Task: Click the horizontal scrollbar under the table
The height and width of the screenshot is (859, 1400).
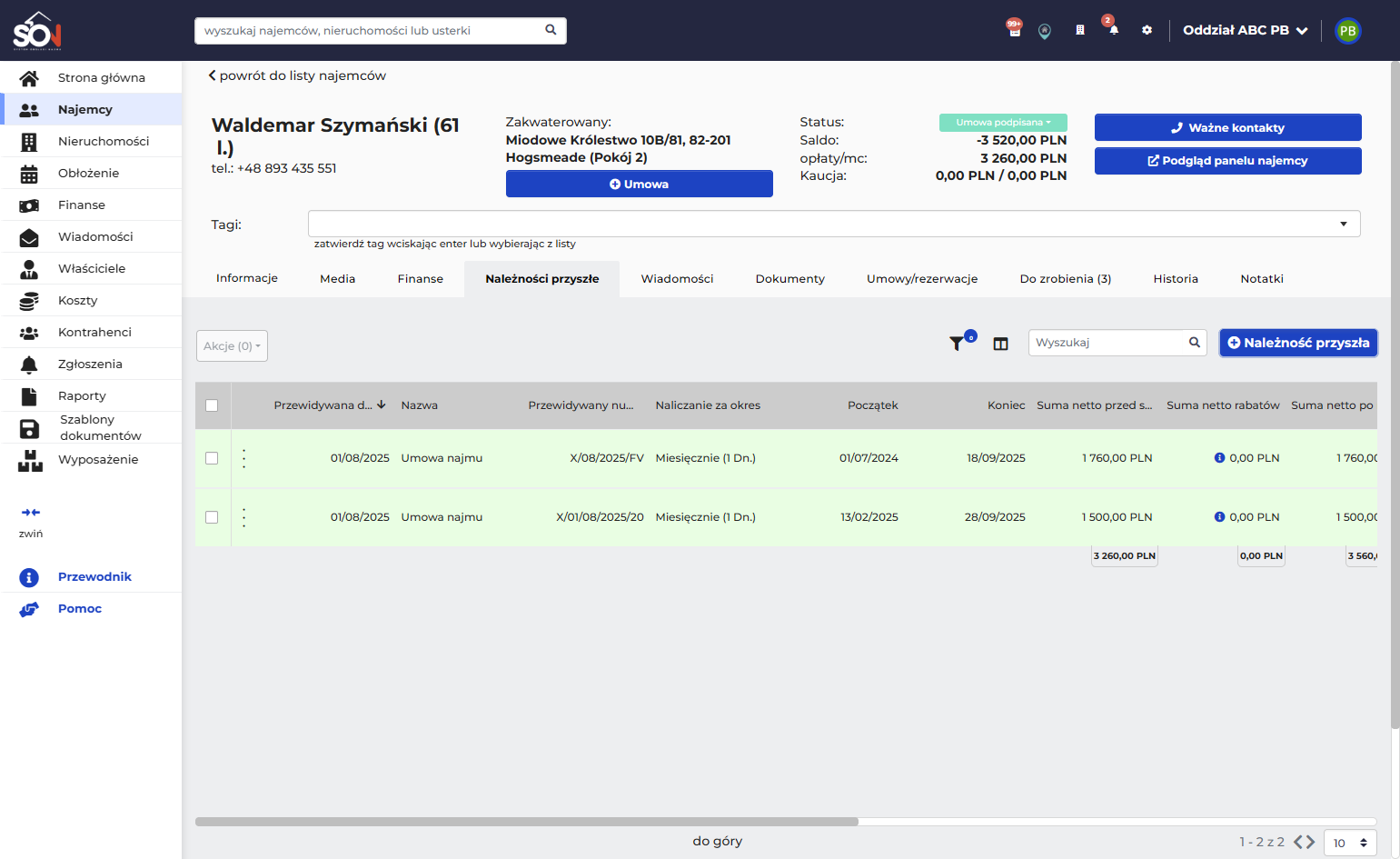Action: pyautogui.click(x=527, y=822)
